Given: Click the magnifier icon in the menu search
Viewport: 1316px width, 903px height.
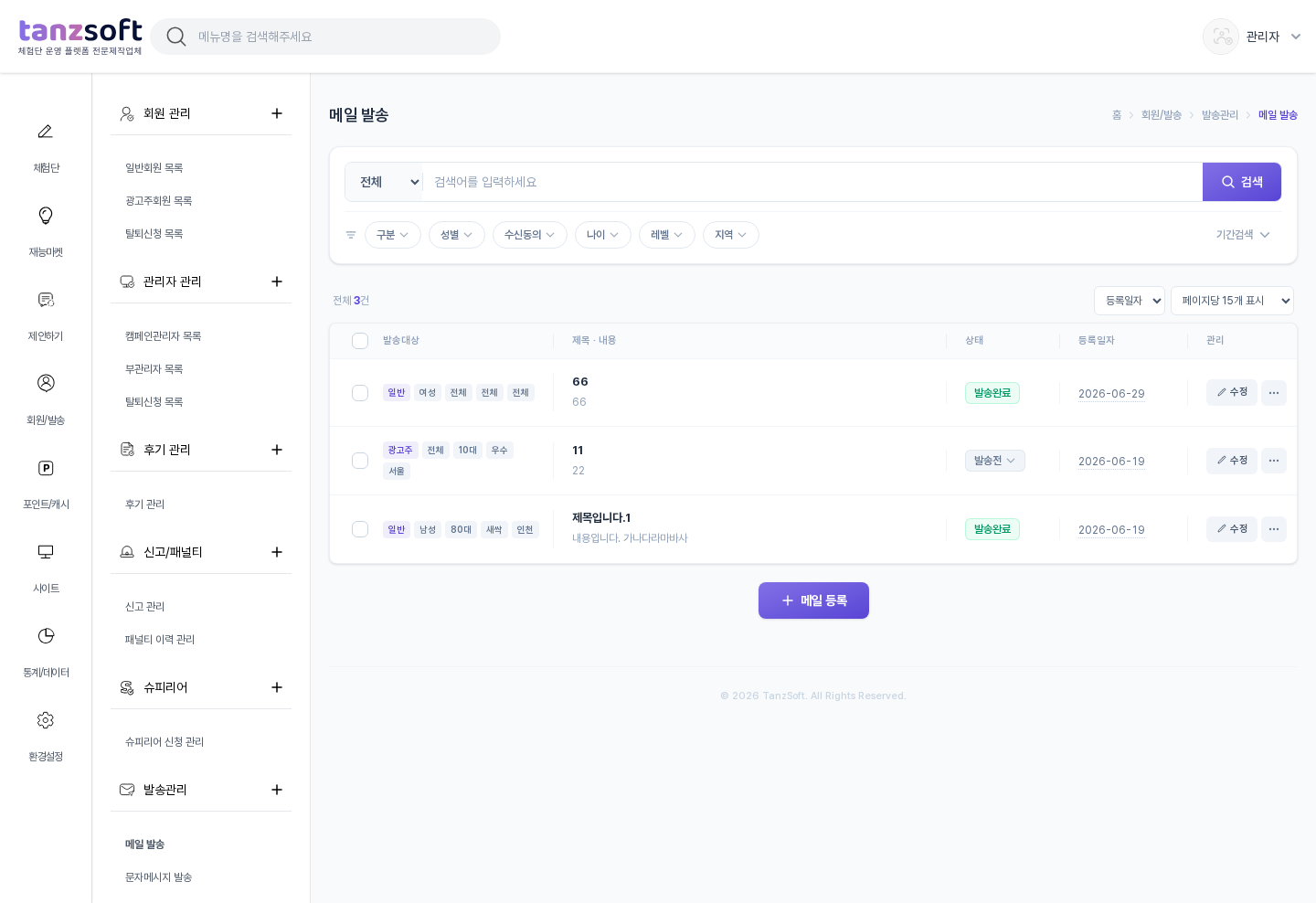Looking at the screenshot, I should [x=176, y=37].
